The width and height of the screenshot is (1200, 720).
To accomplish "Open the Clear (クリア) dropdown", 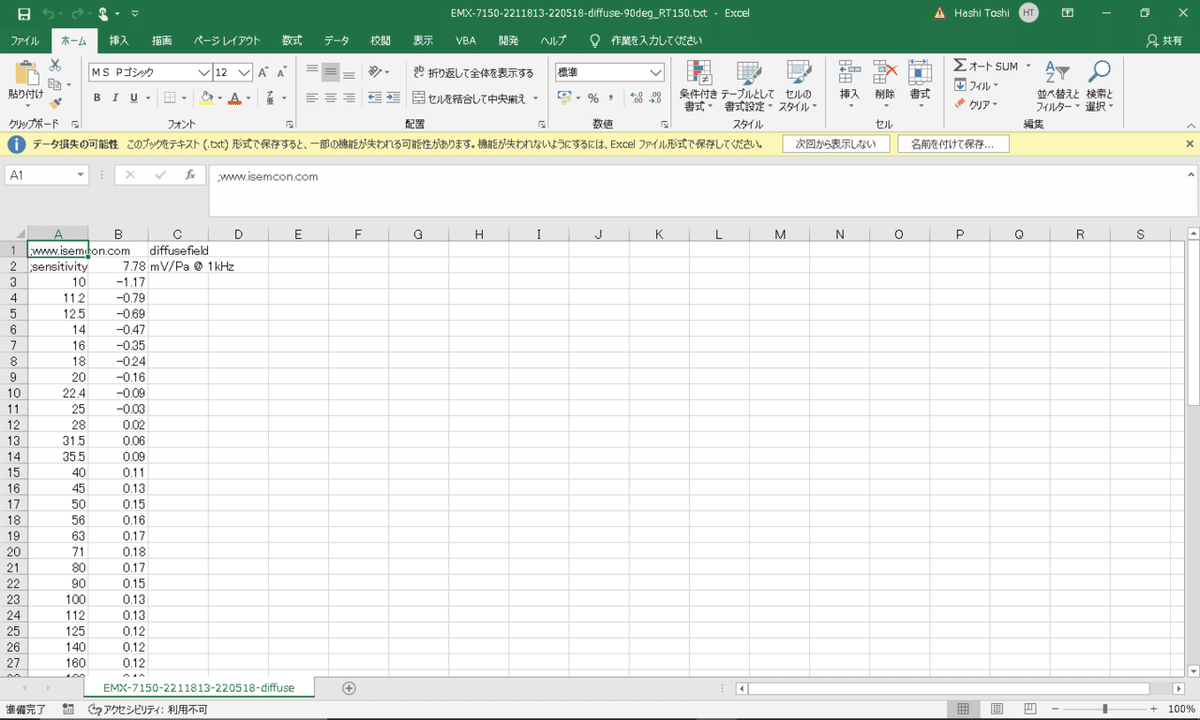I will [x=976, y=105].
